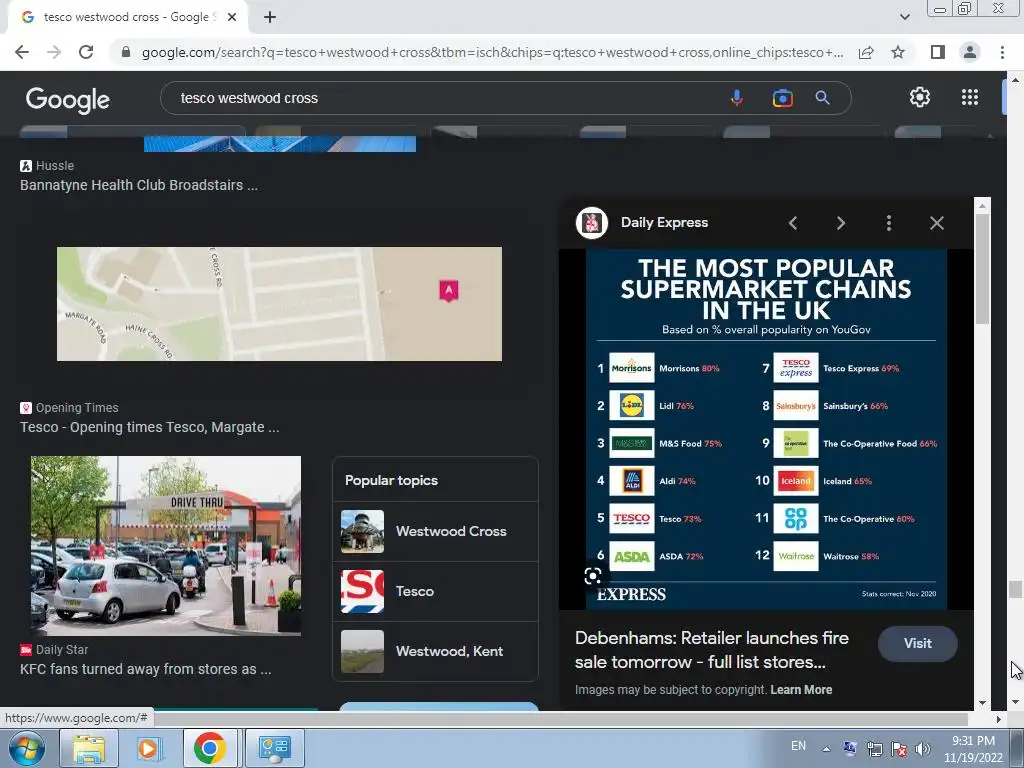Bookmark this page with the star
This screenshot has width=1024, height=768.
[x=898, y=52]
